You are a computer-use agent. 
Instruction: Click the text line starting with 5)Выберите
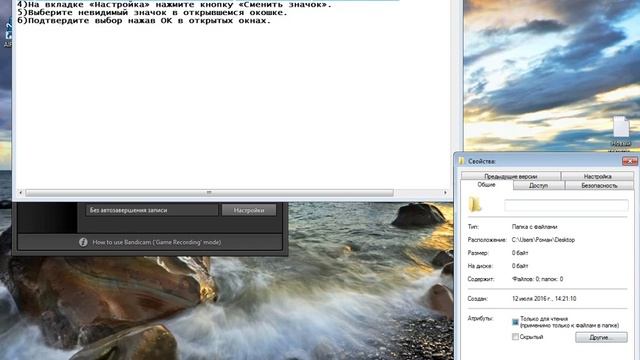[152, 12]
